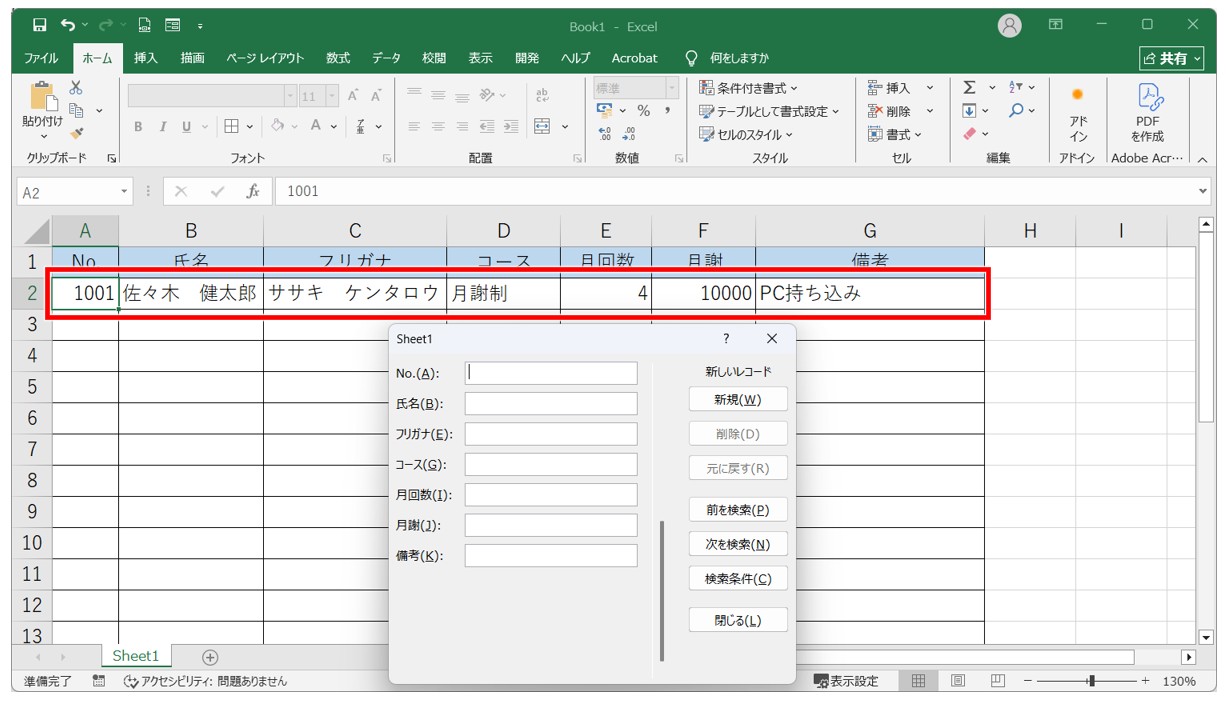
Task: Click the Fill down arrow icon
Action: (x=969, y=111)
